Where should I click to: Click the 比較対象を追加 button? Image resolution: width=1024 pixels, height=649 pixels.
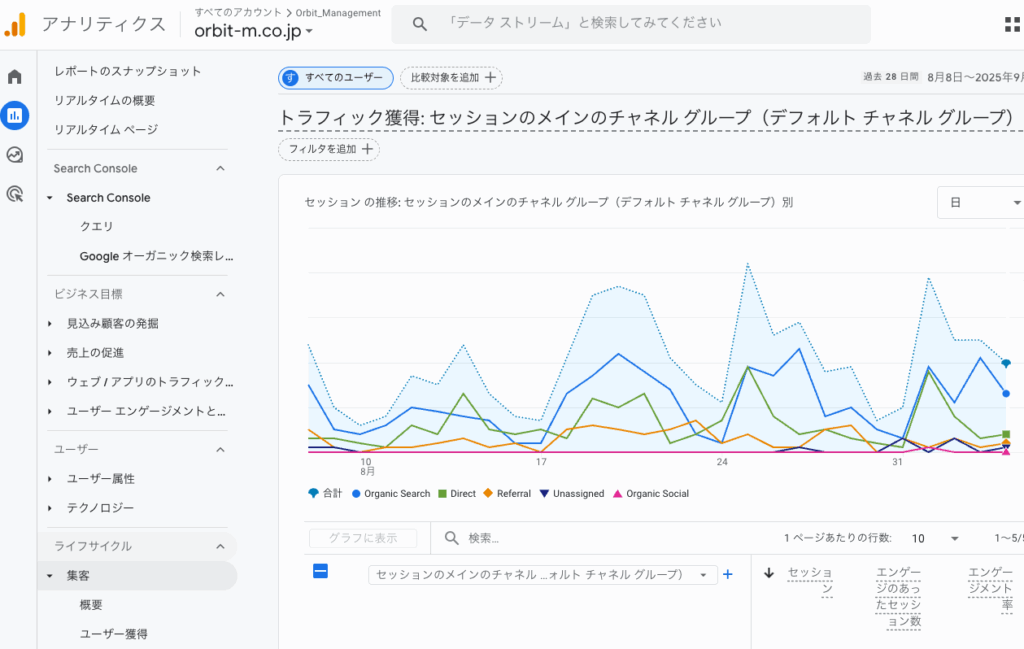[451, 78]
